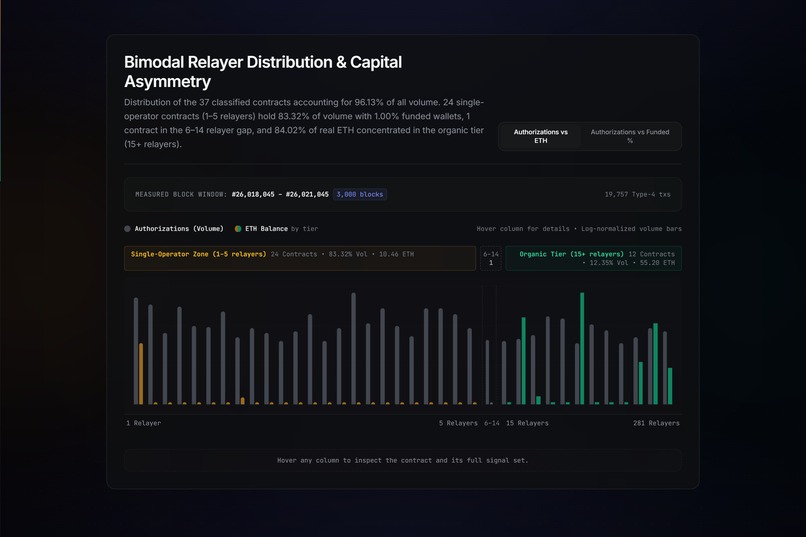Click the 19,757 Type-4 txs text

637,194
